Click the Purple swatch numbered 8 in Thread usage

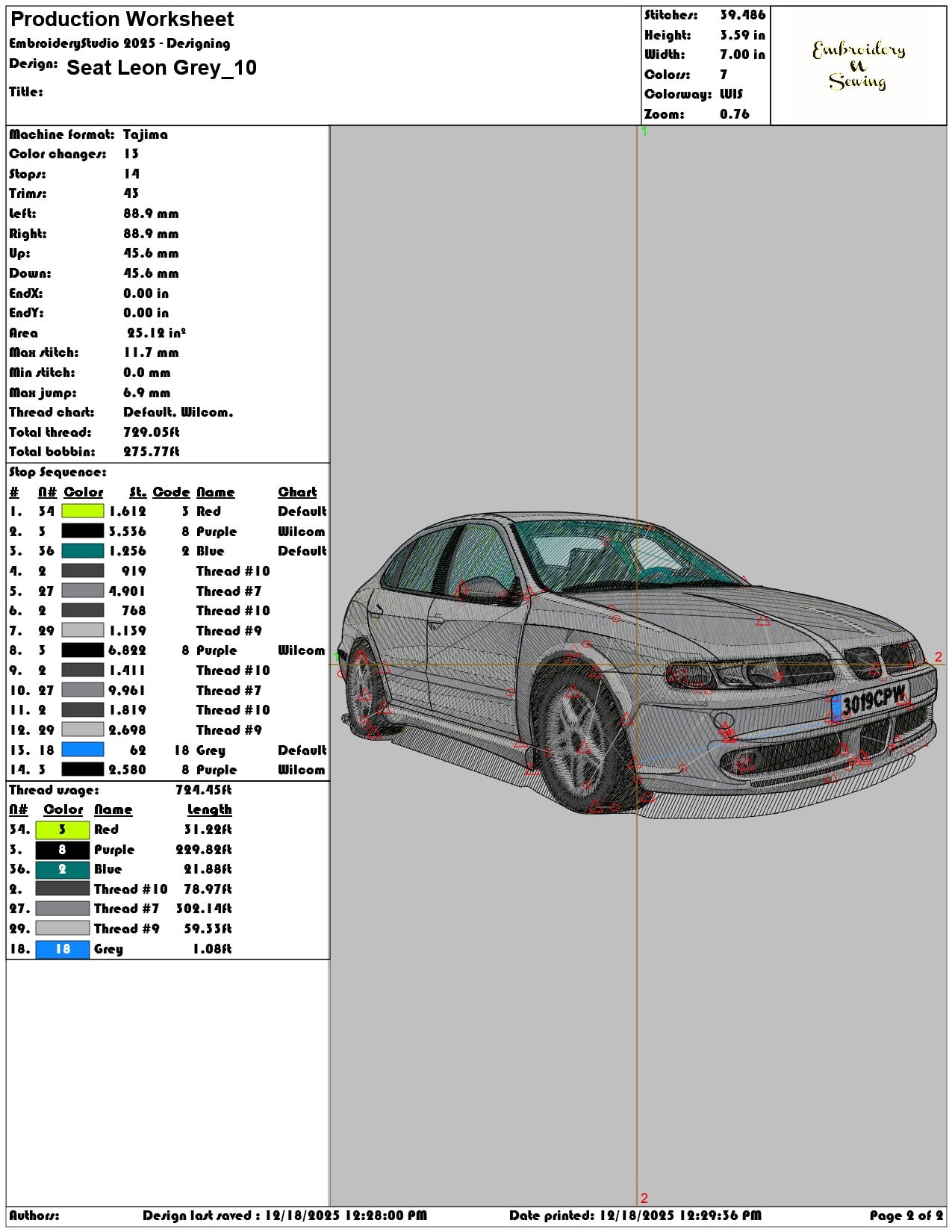tap(62, 850)
